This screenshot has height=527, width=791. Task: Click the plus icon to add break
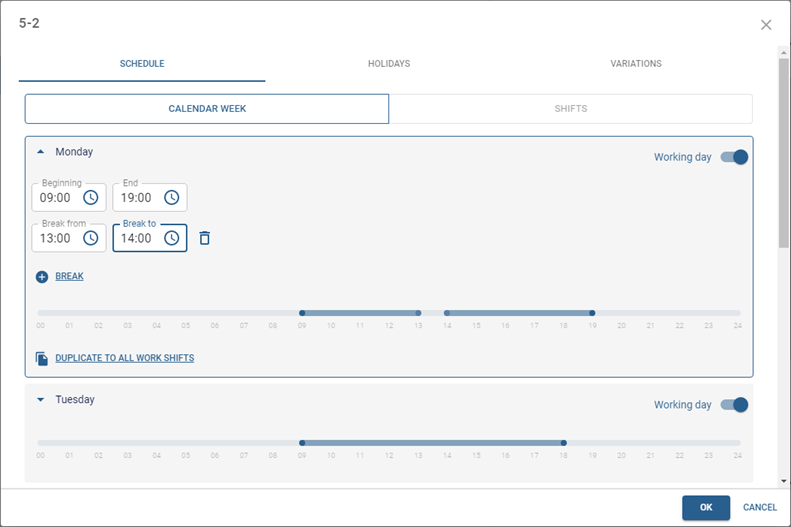coord(42,277)
